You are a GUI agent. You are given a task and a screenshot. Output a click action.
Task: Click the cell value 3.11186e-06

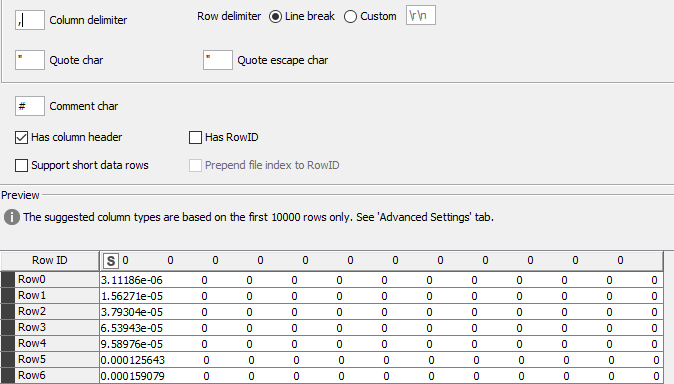(x=132, y=280)
